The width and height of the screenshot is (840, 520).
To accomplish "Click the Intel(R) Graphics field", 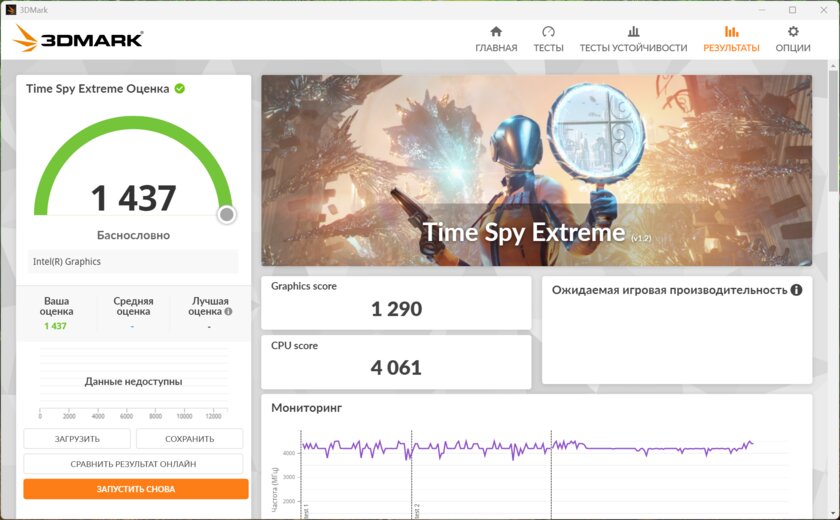I will point(133,261).
